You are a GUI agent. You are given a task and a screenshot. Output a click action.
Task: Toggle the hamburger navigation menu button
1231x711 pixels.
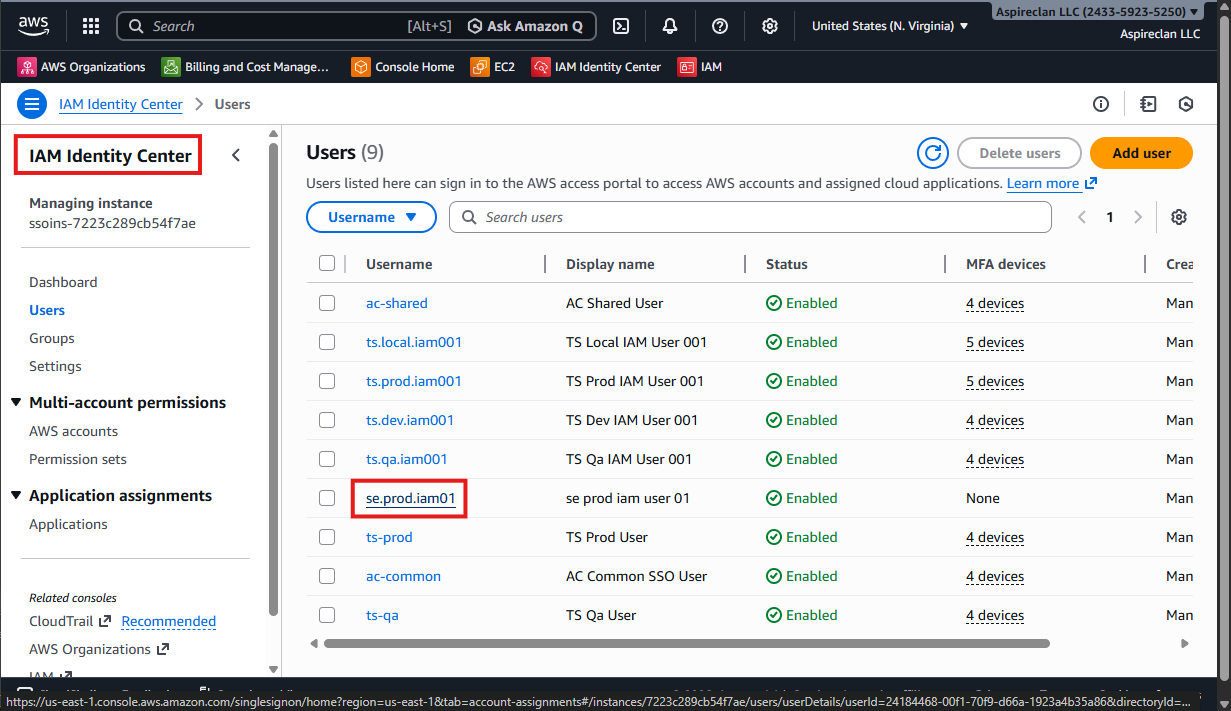(32, 104)
